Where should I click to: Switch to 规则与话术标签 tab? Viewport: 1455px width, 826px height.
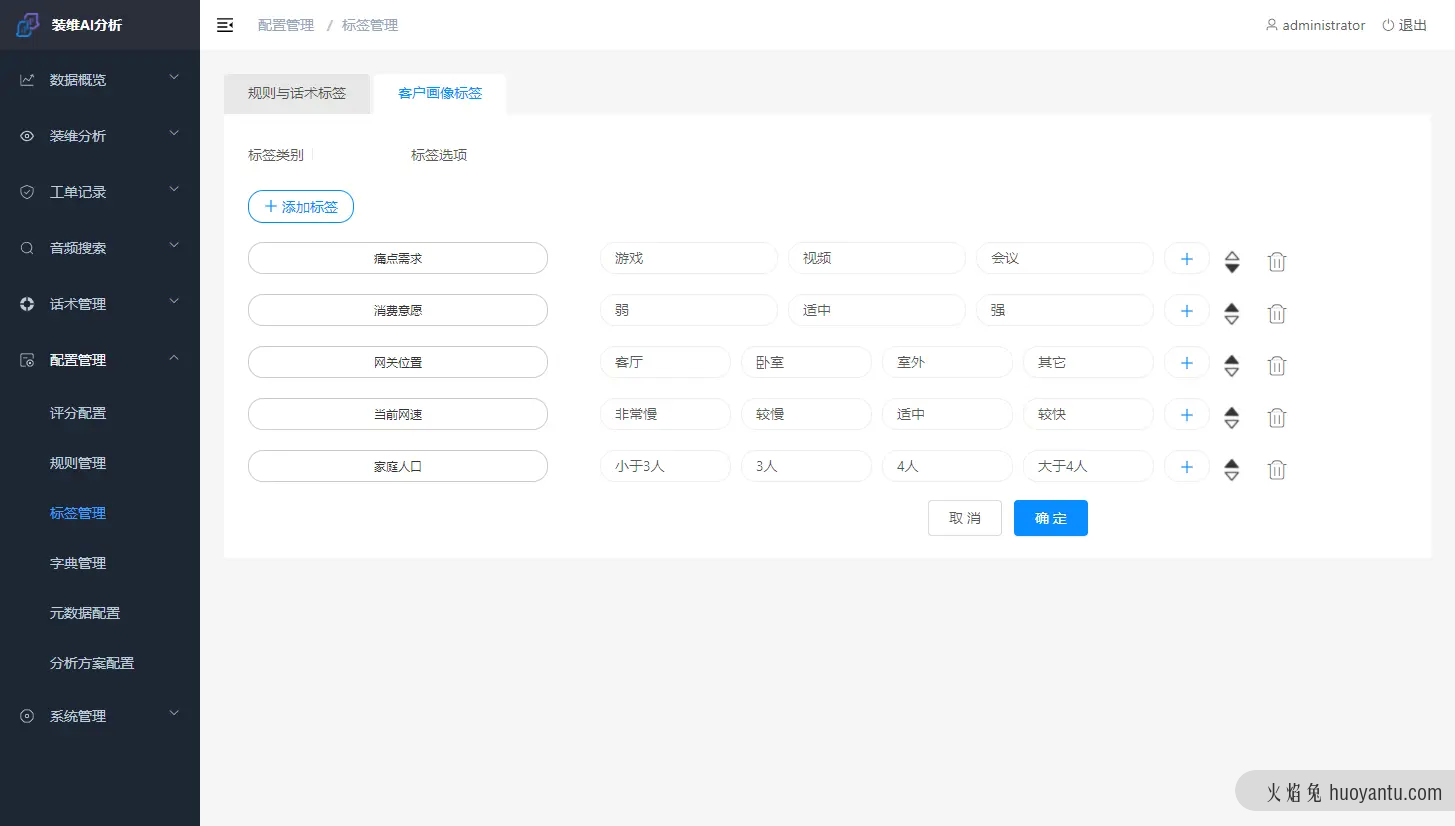pyautogui.click(x=297, y=93)
